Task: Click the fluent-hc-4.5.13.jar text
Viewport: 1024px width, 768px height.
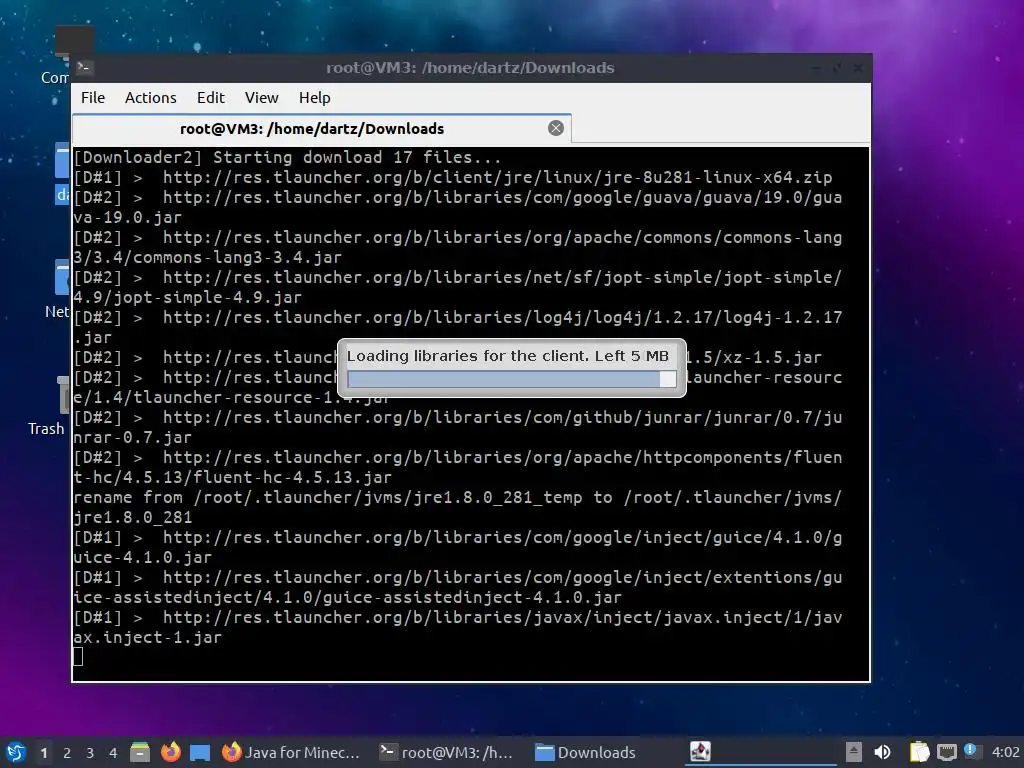Action: 293,477
